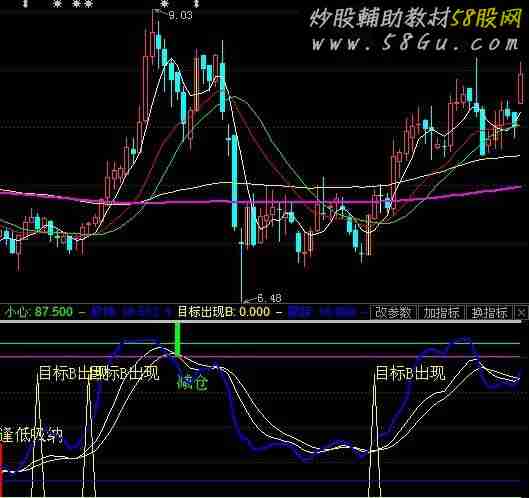Click the yellow 58股网 logo text
This screenshot has width=529, height=498.
tap(486, 18)
